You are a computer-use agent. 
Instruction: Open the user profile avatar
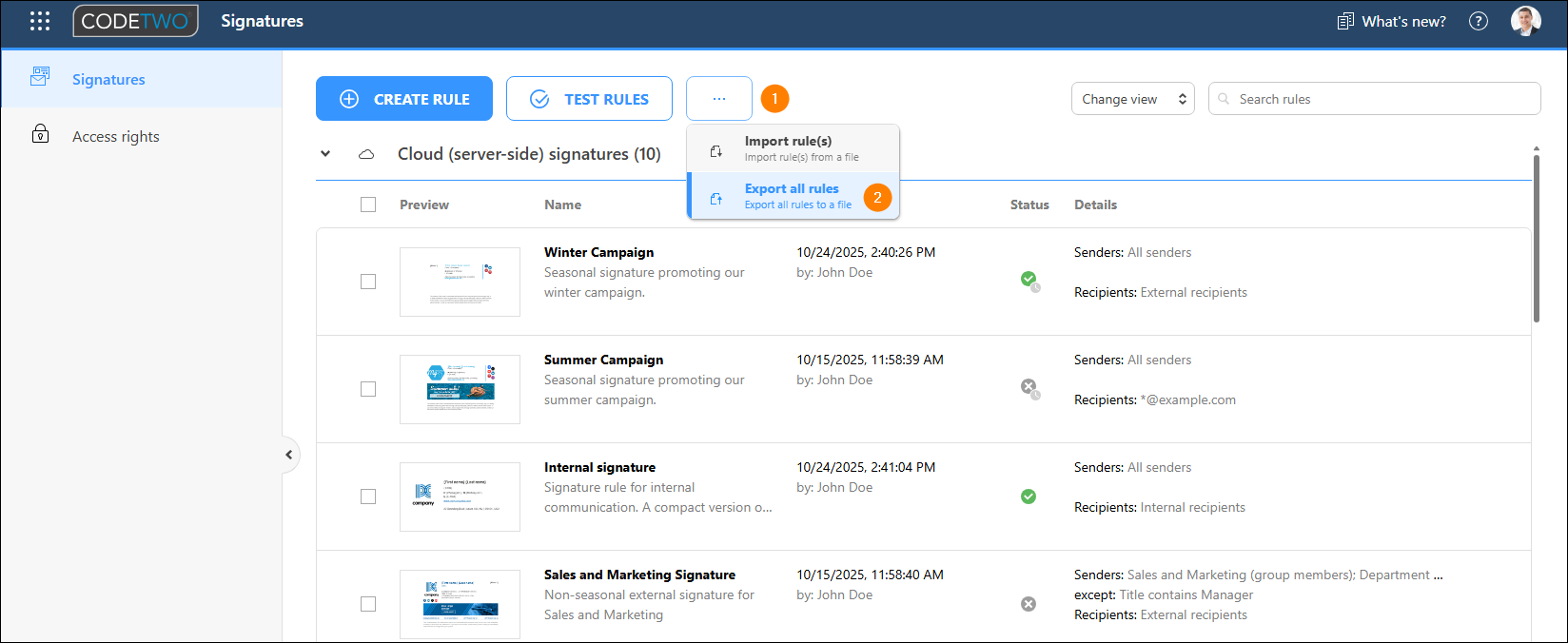pyautogui.click(x=1526, y=21)
